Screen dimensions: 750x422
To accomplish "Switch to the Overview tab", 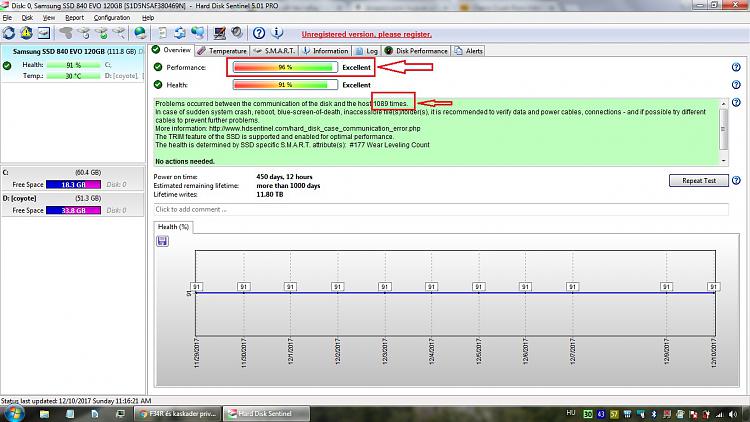I will 172,50.
